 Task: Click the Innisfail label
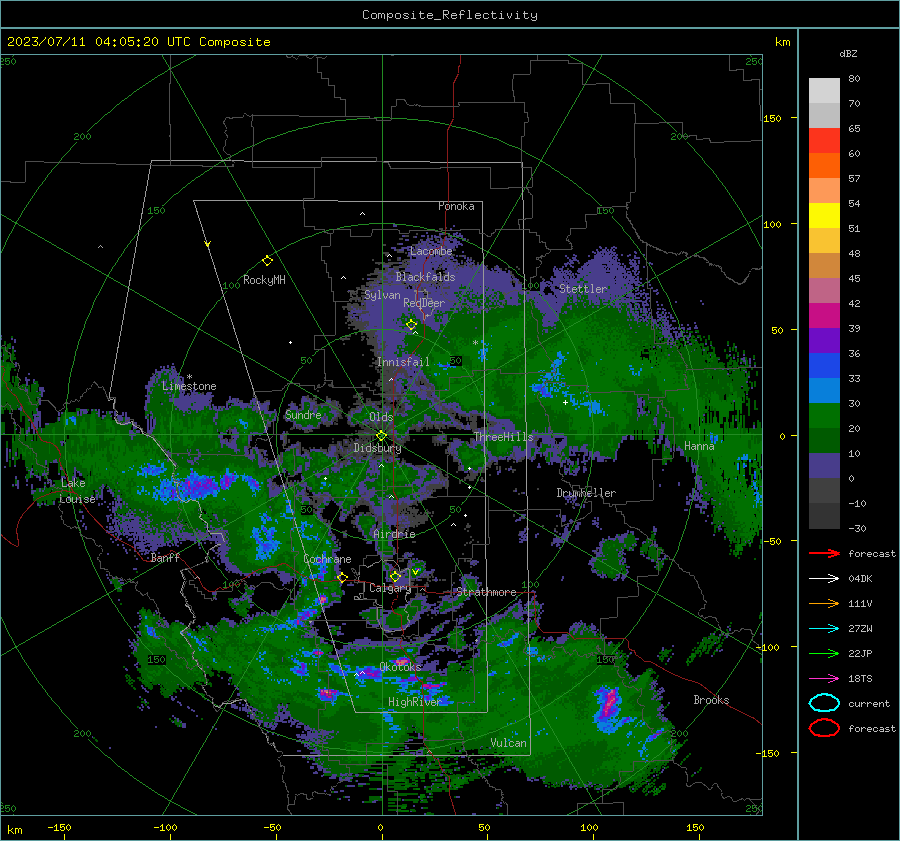403,362
